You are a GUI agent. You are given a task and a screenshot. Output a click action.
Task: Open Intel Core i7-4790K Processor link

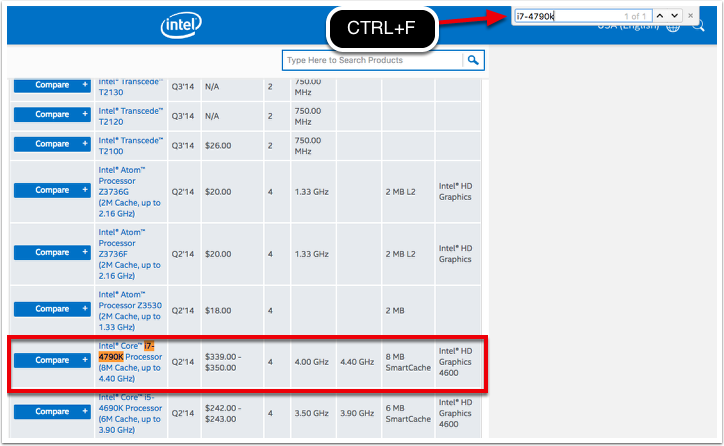click(130, 362)
